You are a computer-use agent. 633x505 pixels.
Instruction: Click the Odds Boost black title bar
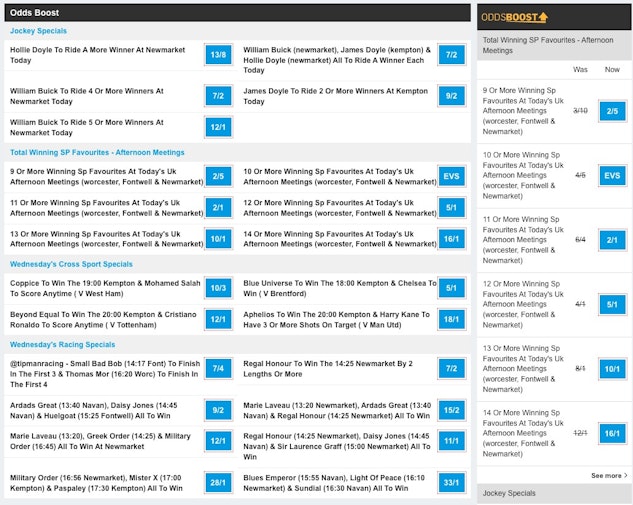coord(236,12)
